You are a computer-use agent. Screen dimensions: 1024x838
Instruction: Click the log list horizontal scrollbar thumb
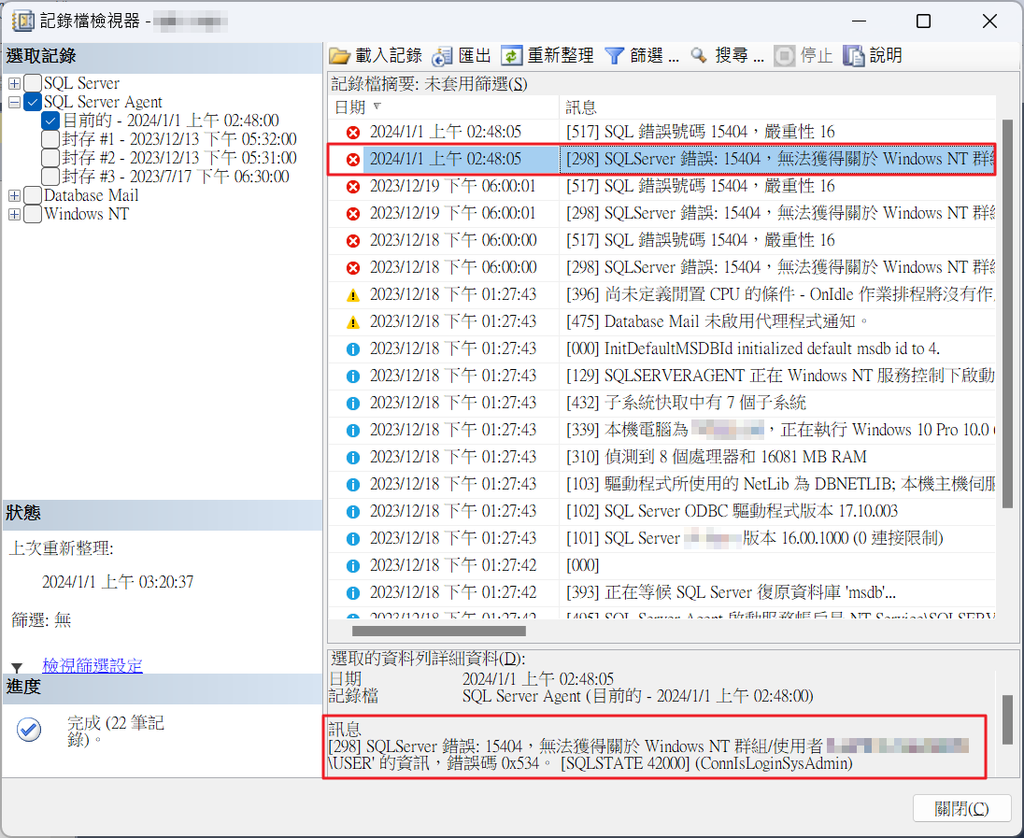[x=439, y=631]
